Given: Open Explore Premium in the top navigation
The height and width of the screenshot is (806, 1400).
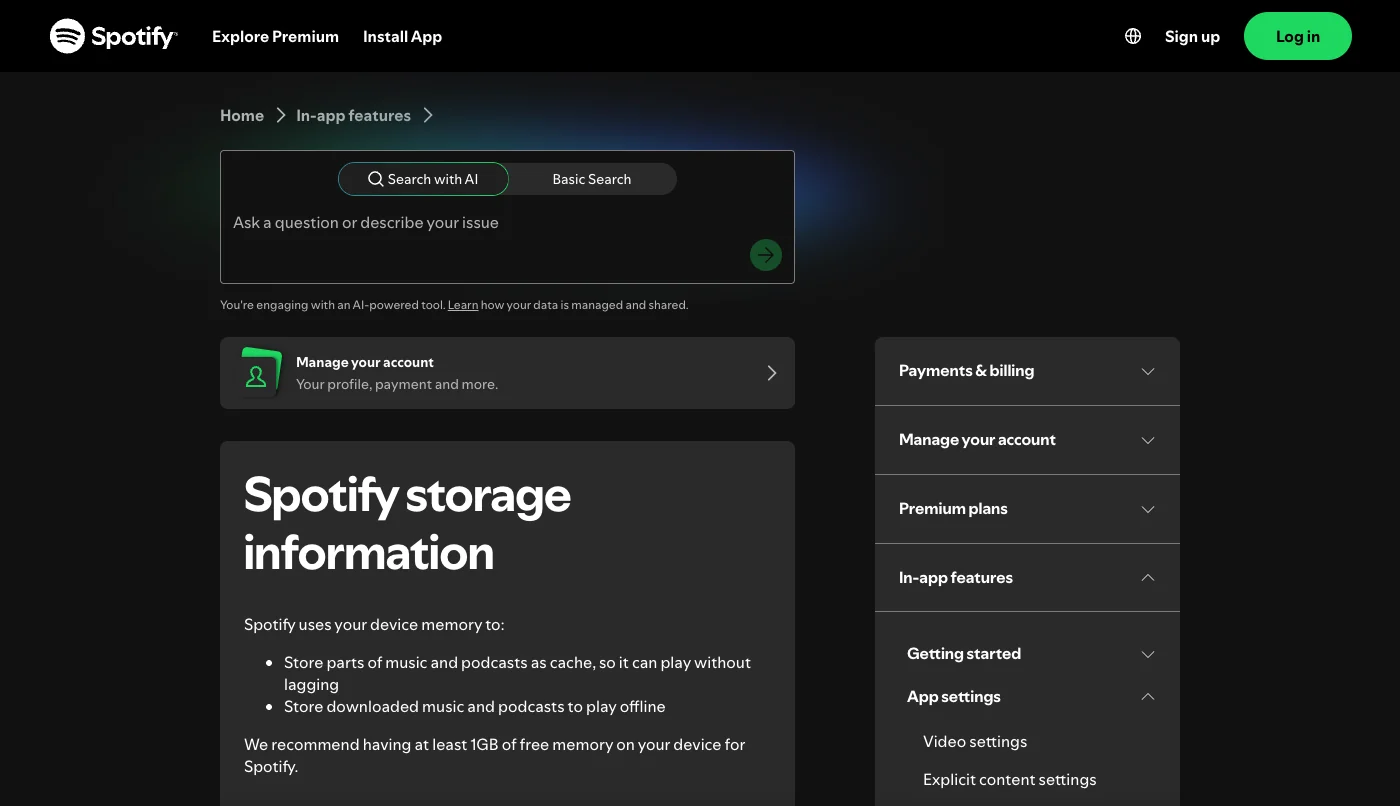Looking at the screenshot, I should (275, 36).
